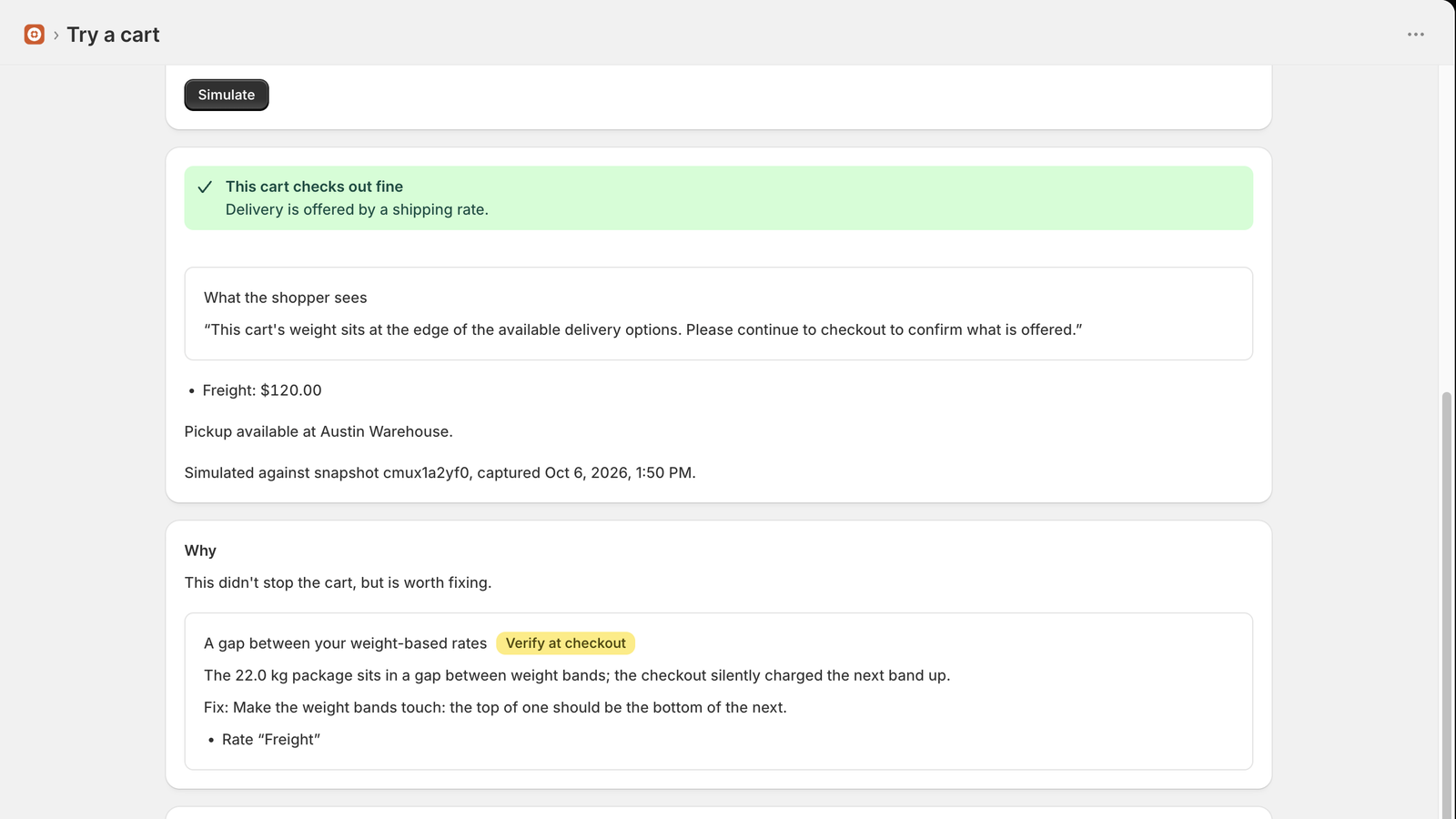Image resolution: width=1456 pixels, height=819 pixels.
Task: Click the Rate "Freight" bullet item
Action: point(270,740)
